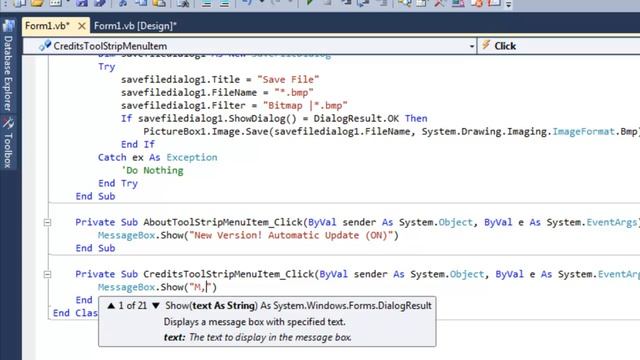Click the "M," string in Credits sub
The width and height of the screenshot is (640, 360).
[200, 287]
